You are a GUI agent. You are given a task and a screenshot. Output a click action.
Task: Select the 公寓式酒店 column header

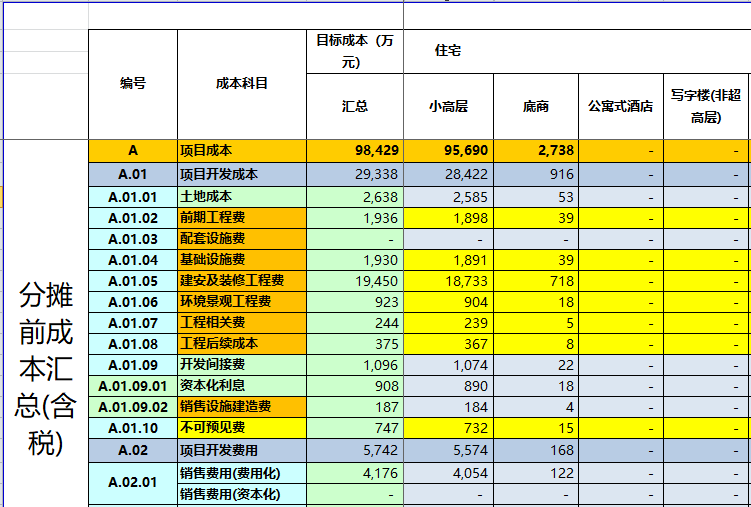(x=620, y=106)
